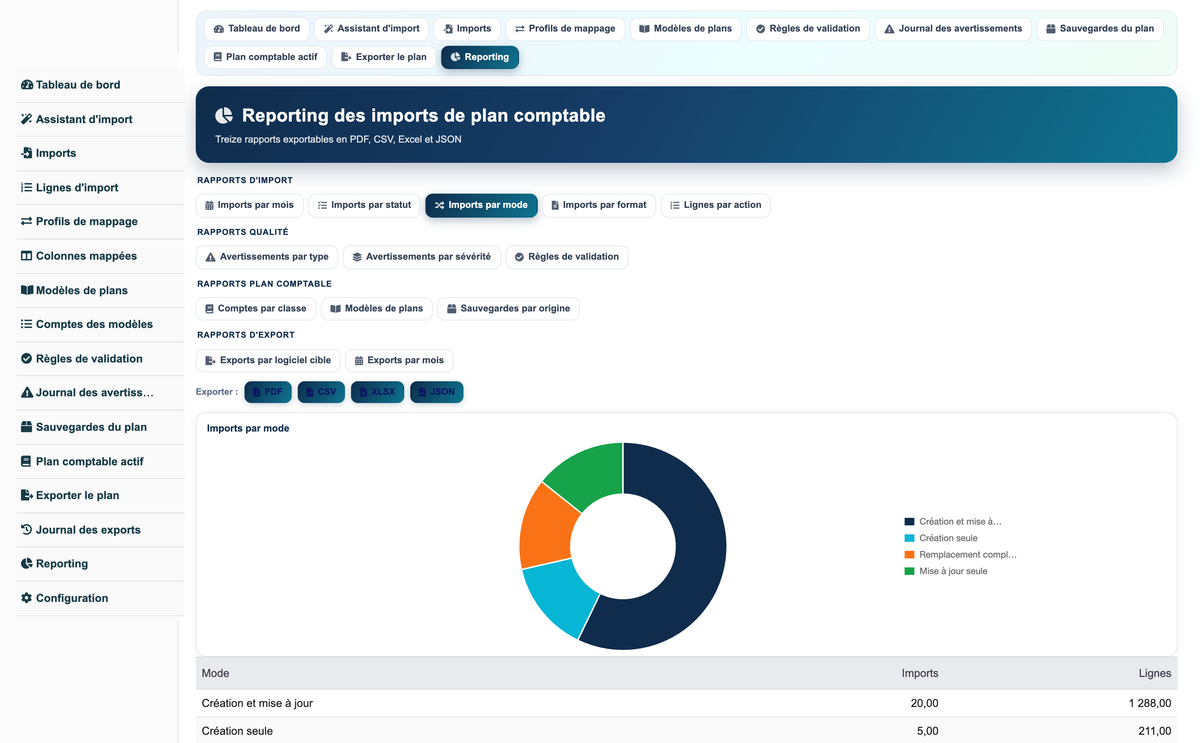Open the Exports par logiciel cible report
Viewport: 1200px width, 743px height.
click(268, 360)
